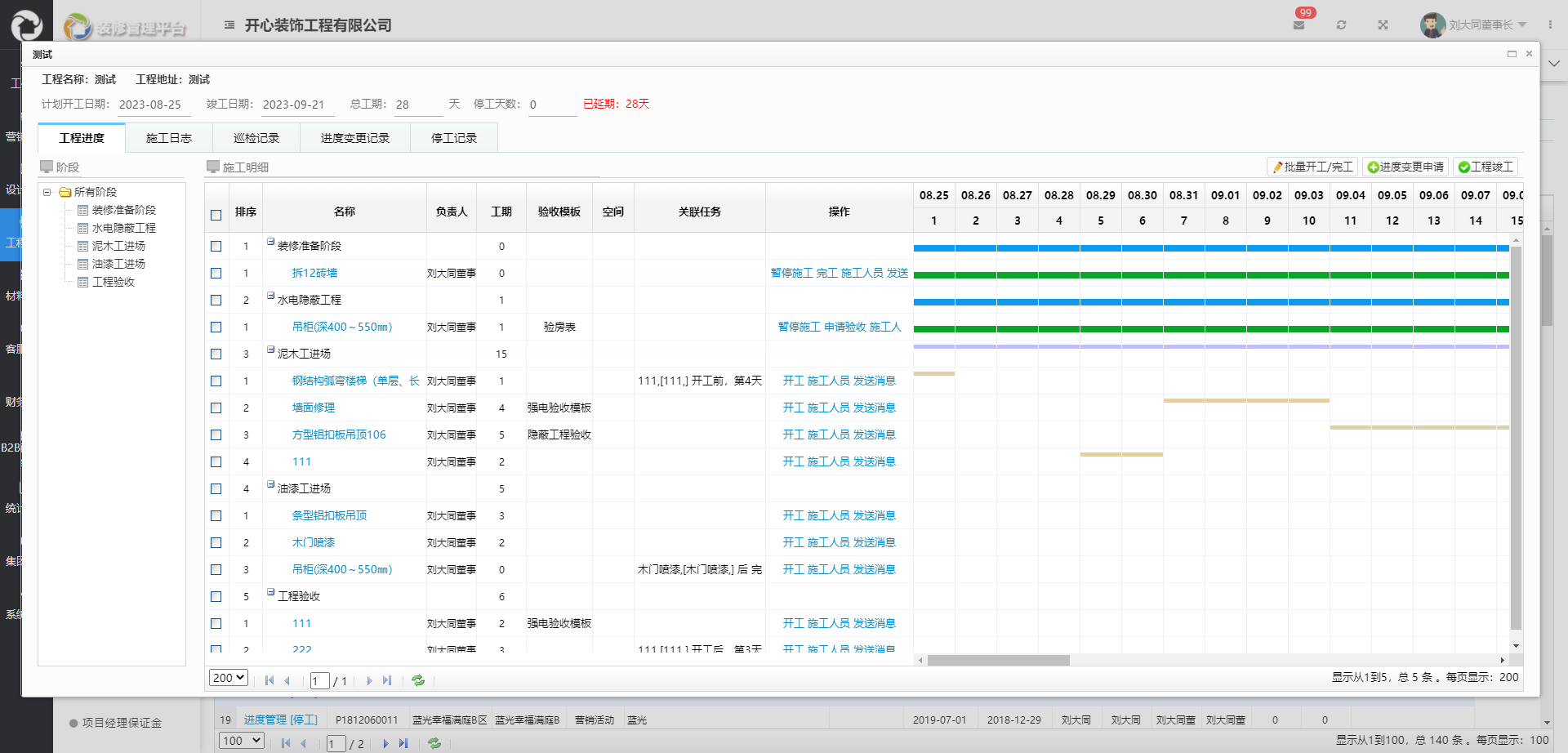1568x753 pixels.
Task: Click the refresh icon in the top bar
Action: 1342,25
